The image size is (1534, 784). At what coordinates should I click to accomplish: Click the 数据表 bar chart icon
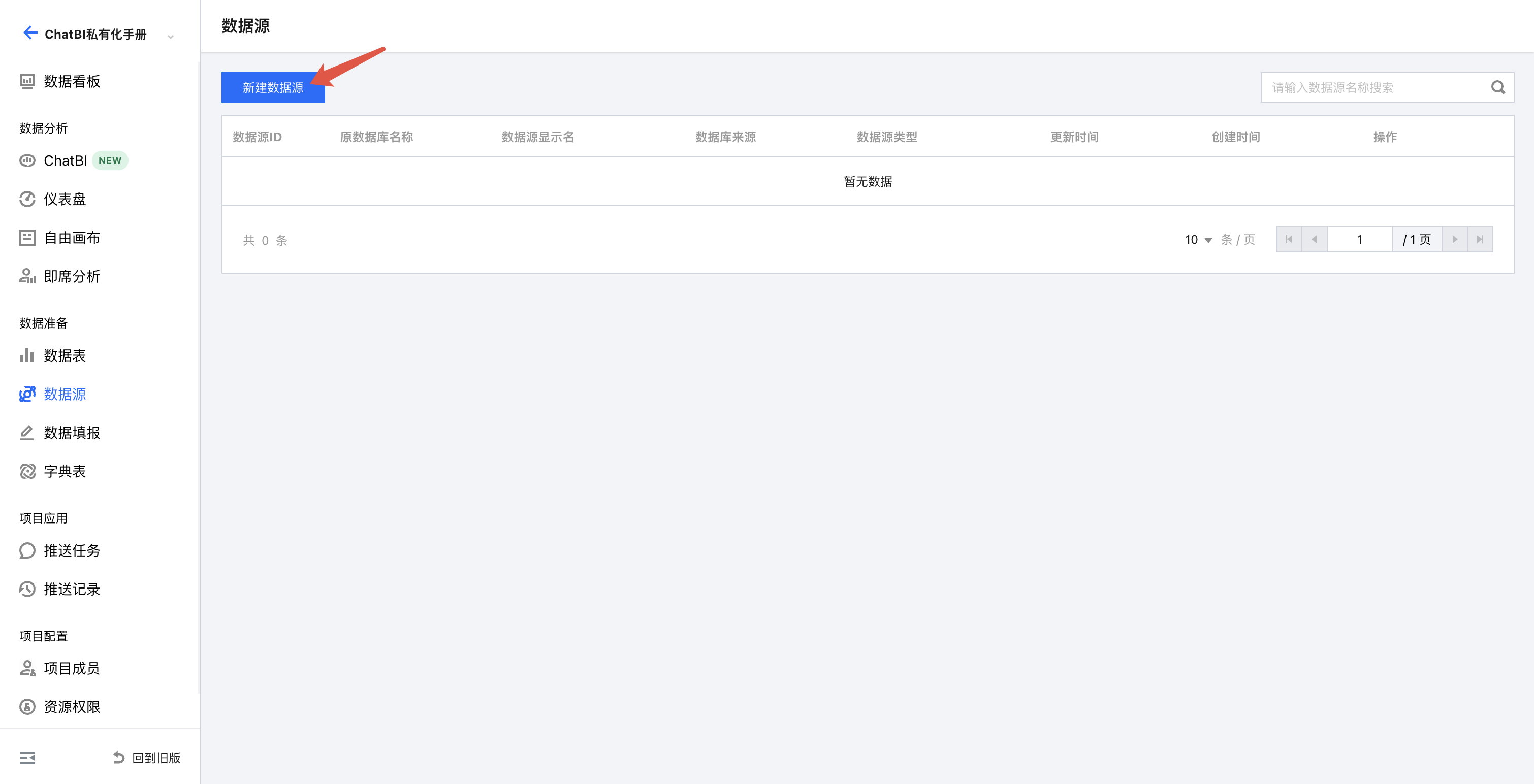(x=27, y=355)
